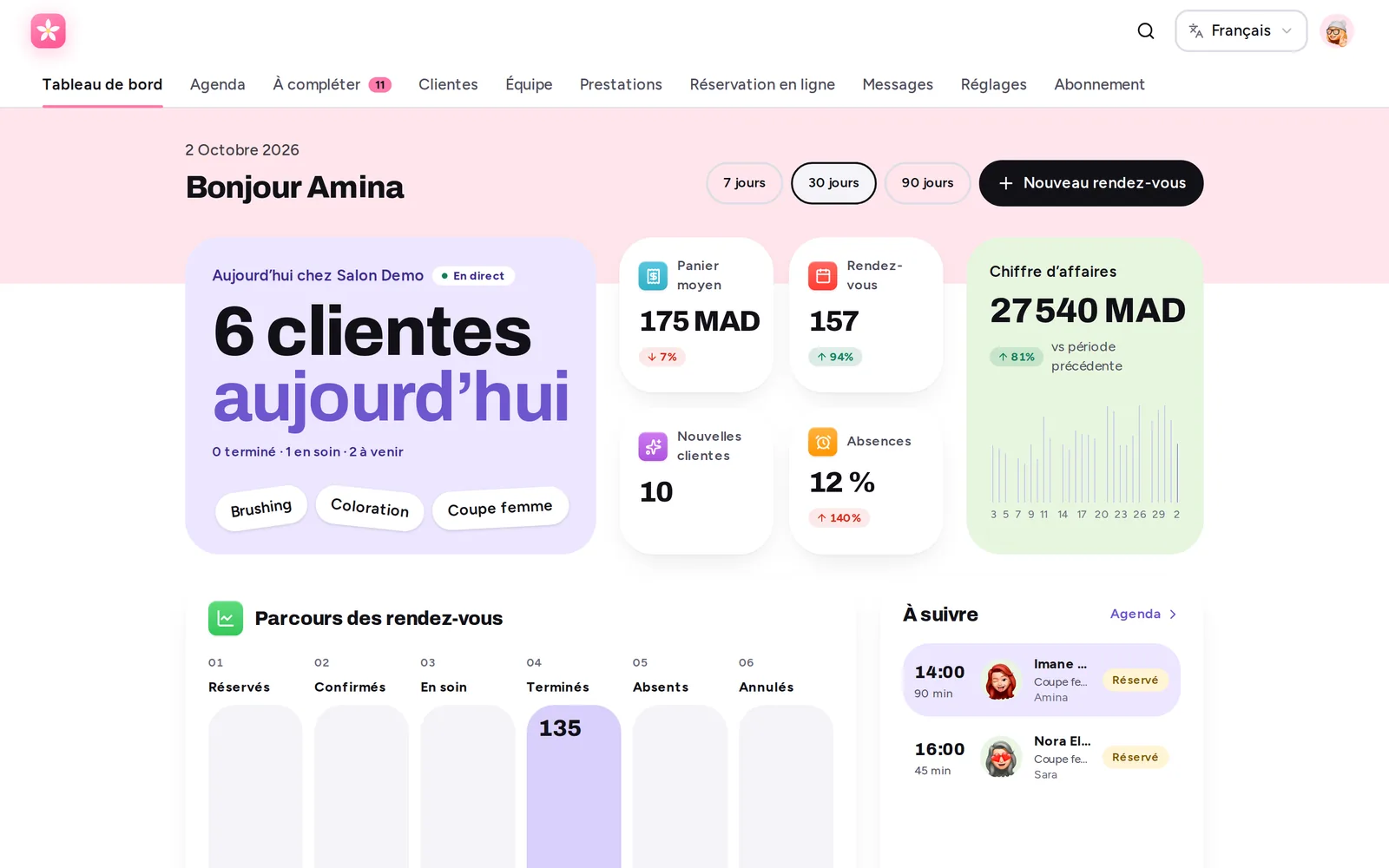Open Imane's 14:00 appointment card
Screen dimensions: 1389x868
pos(1042,680)
